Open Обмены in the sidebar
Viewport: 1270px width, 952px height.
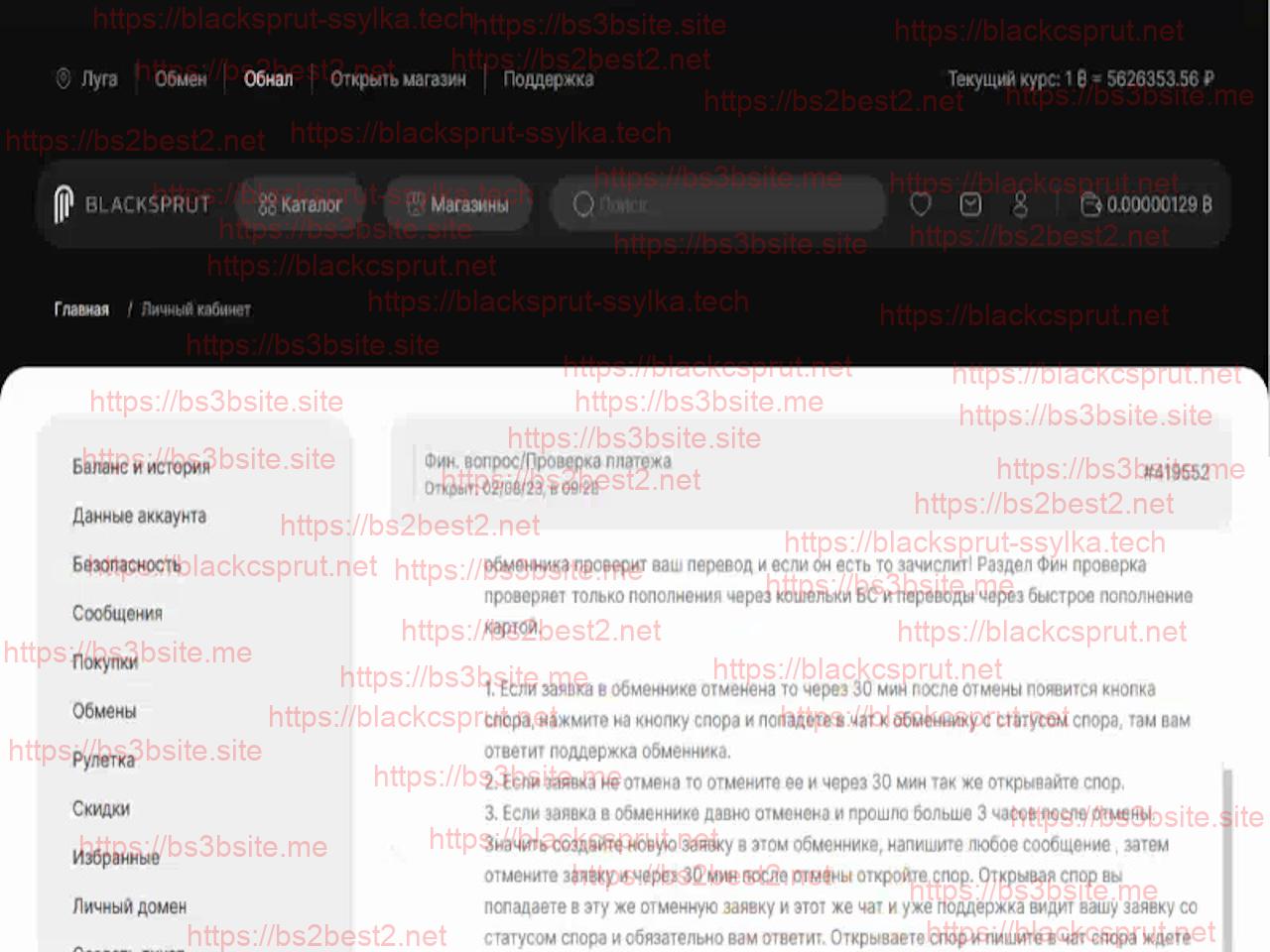click(x=104, y=711)
